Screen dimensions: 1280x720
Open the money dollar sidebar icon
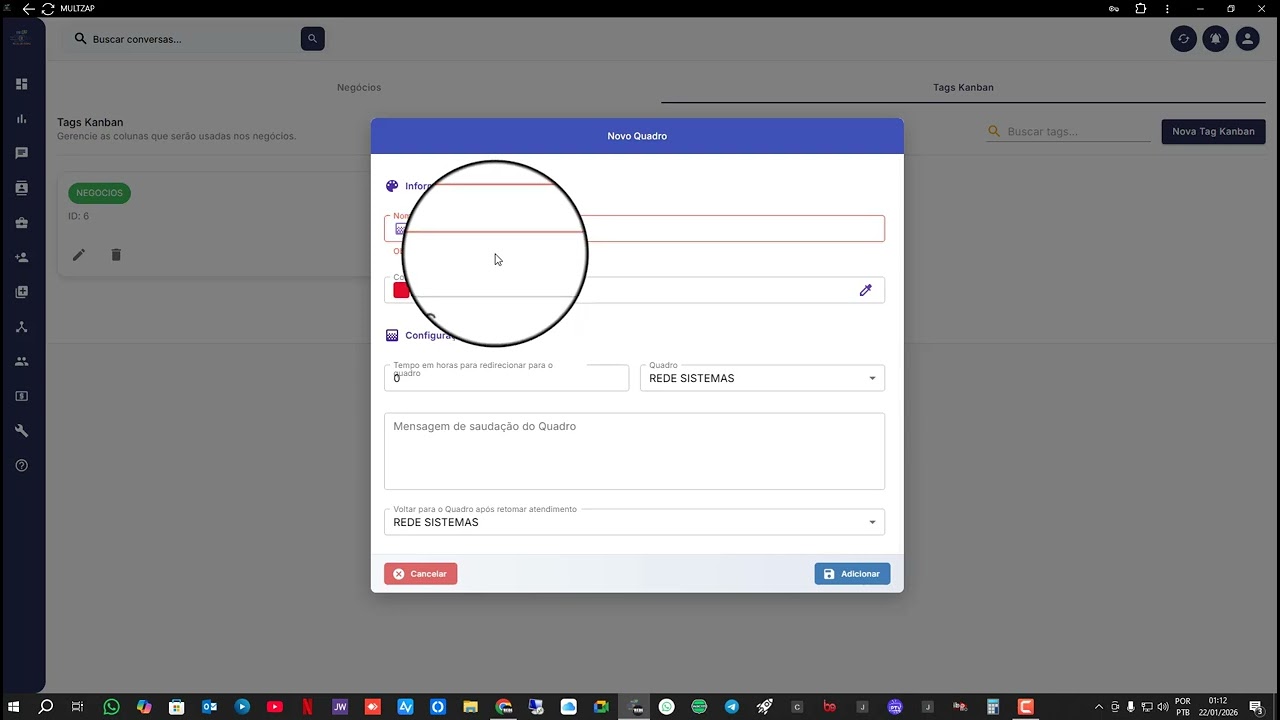(x=21, y=396)
